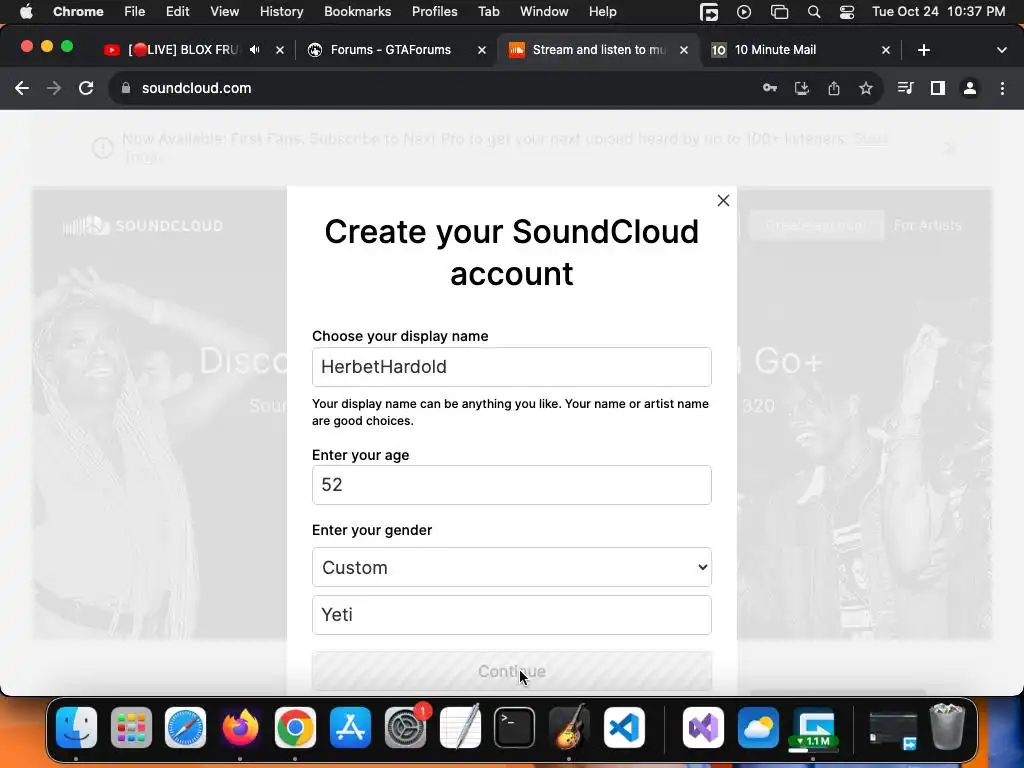
Task: Open Terminal from the Dock
Action: (x=515, y=727)
